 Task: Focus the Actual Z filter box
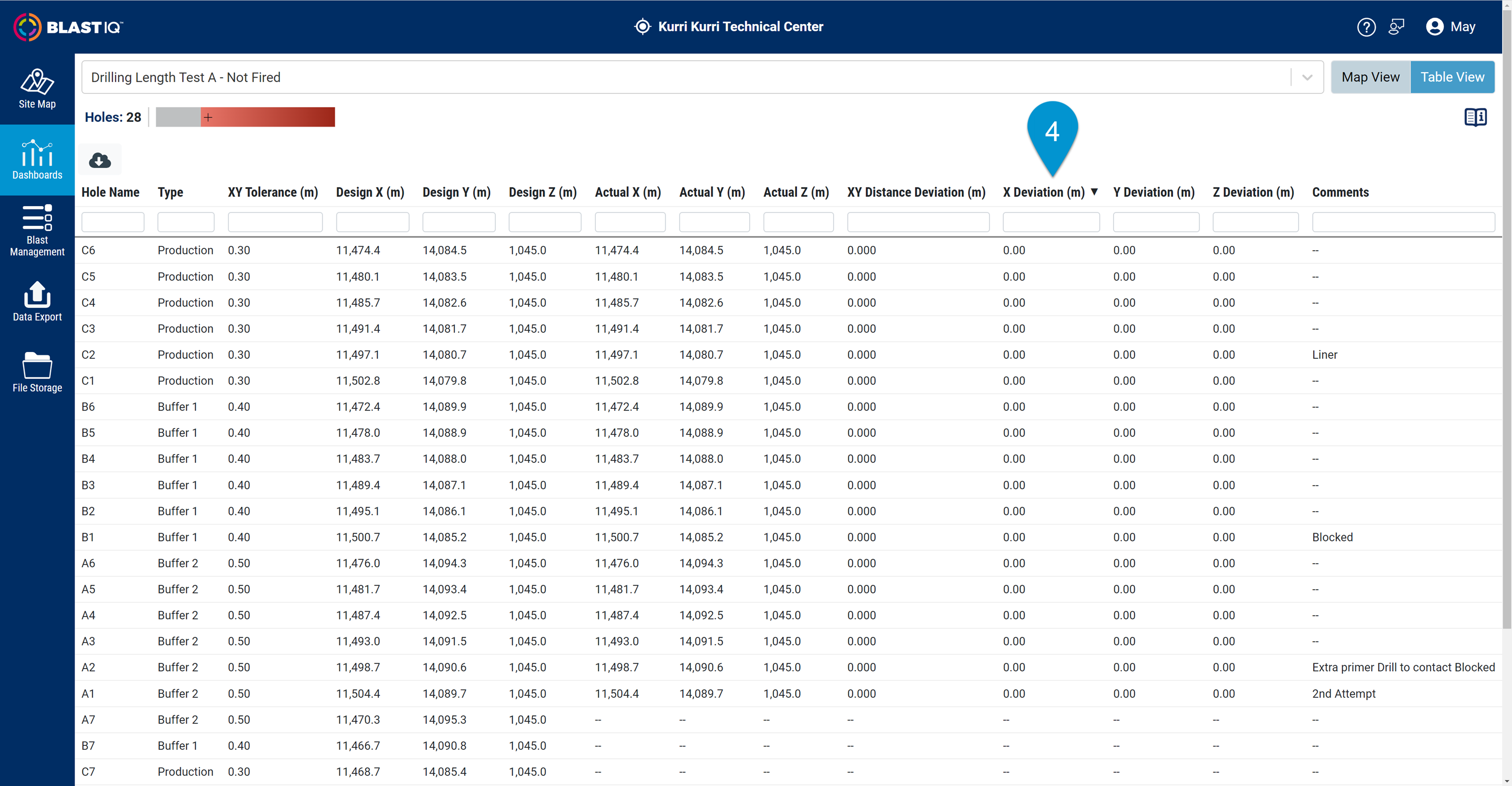point(798,222)
